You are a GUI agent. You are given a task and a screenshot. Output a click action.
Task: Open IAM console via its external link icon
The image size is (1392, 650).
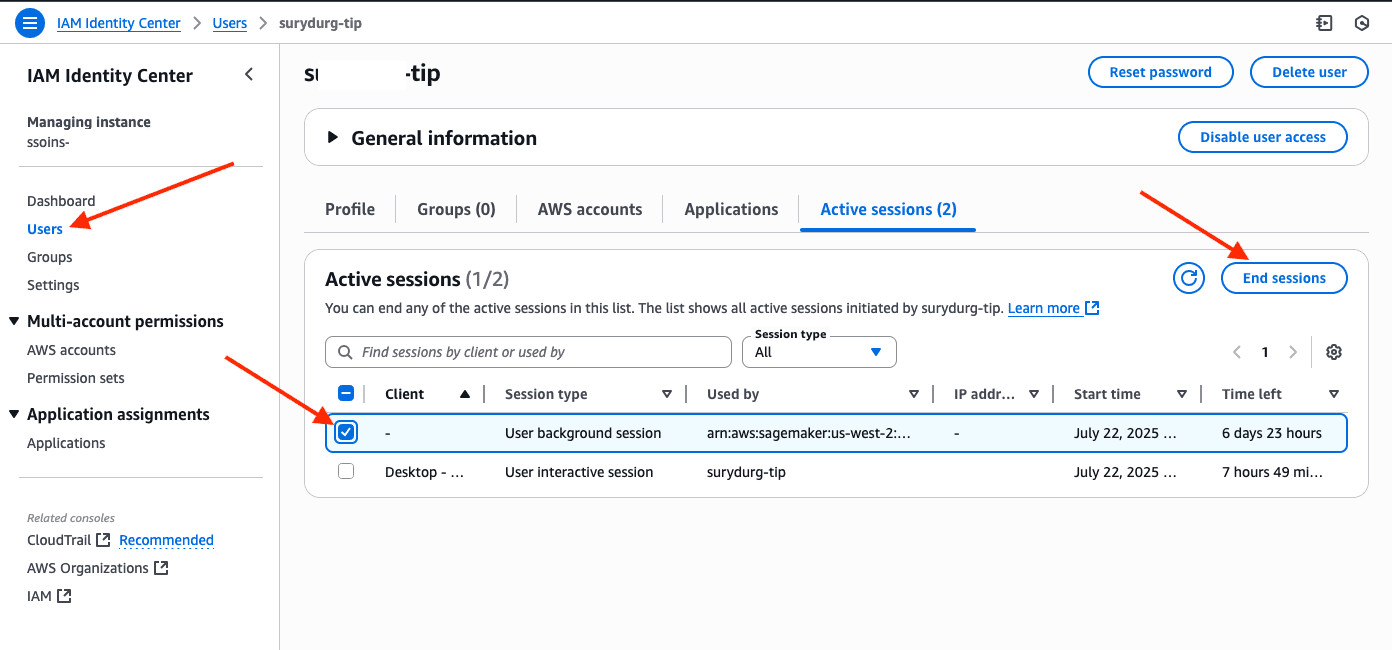coord(64,595)
